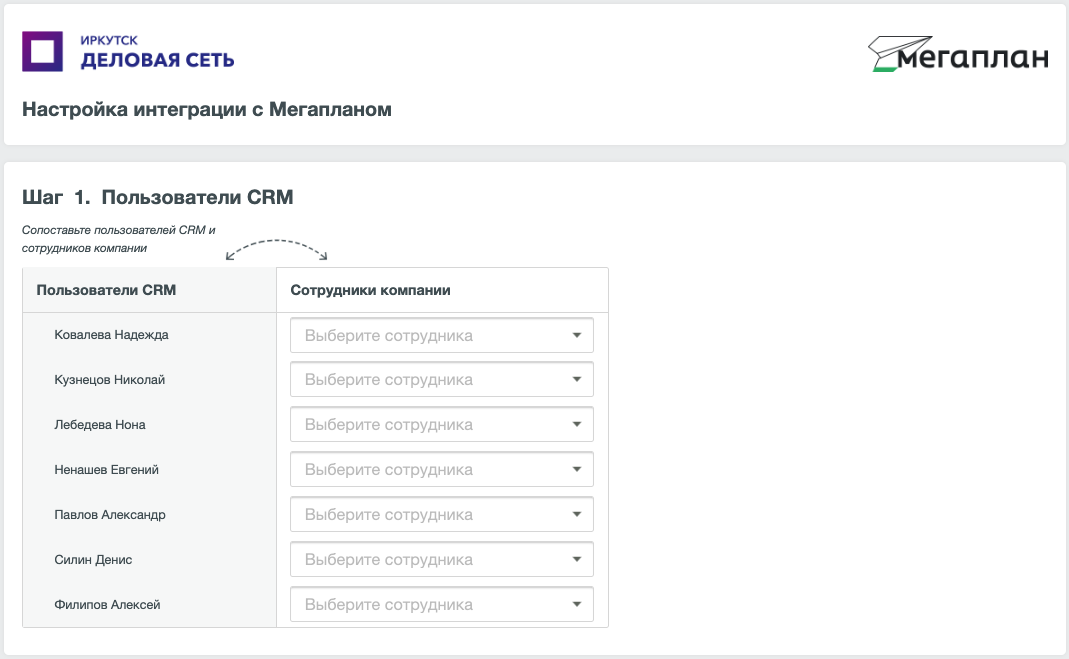
Task: Open employee dropdown for Лебедева Нона
Action: [x=442, y=425]
